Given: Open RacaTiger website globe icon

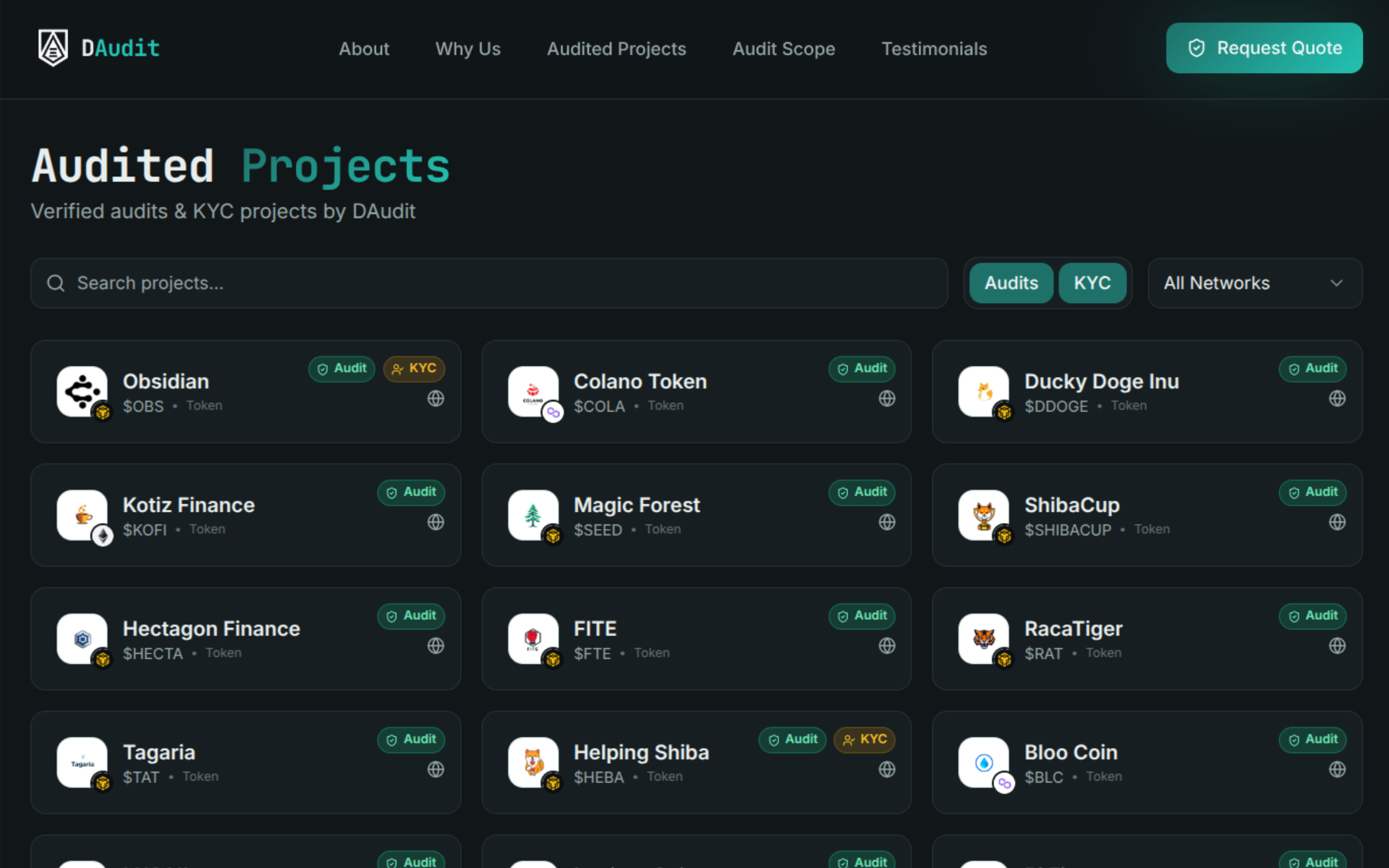Looking at the screenshot, I should coord(1338,646).
